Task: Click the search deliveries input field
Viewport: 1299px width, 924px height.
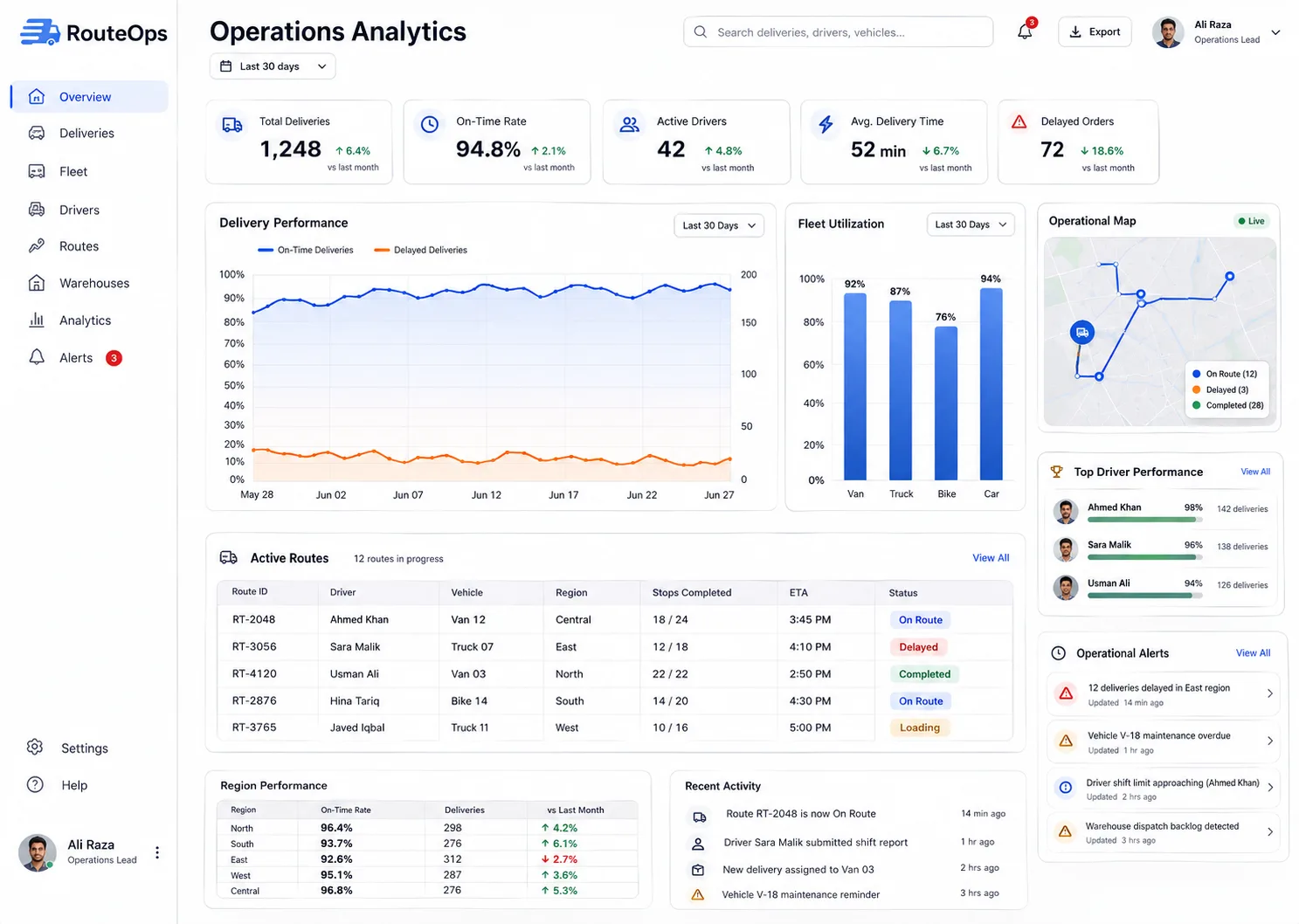Action: click(x=838, y=32)
